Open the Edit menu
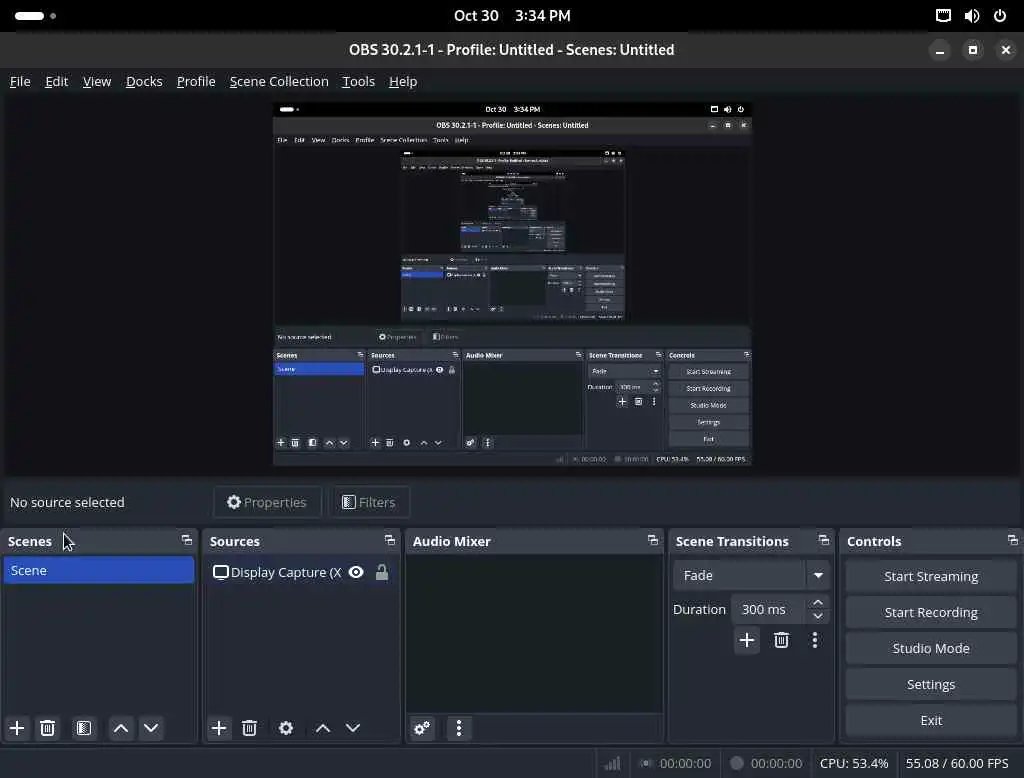This screenshot has height=778, width=1024. coord(57,82)
